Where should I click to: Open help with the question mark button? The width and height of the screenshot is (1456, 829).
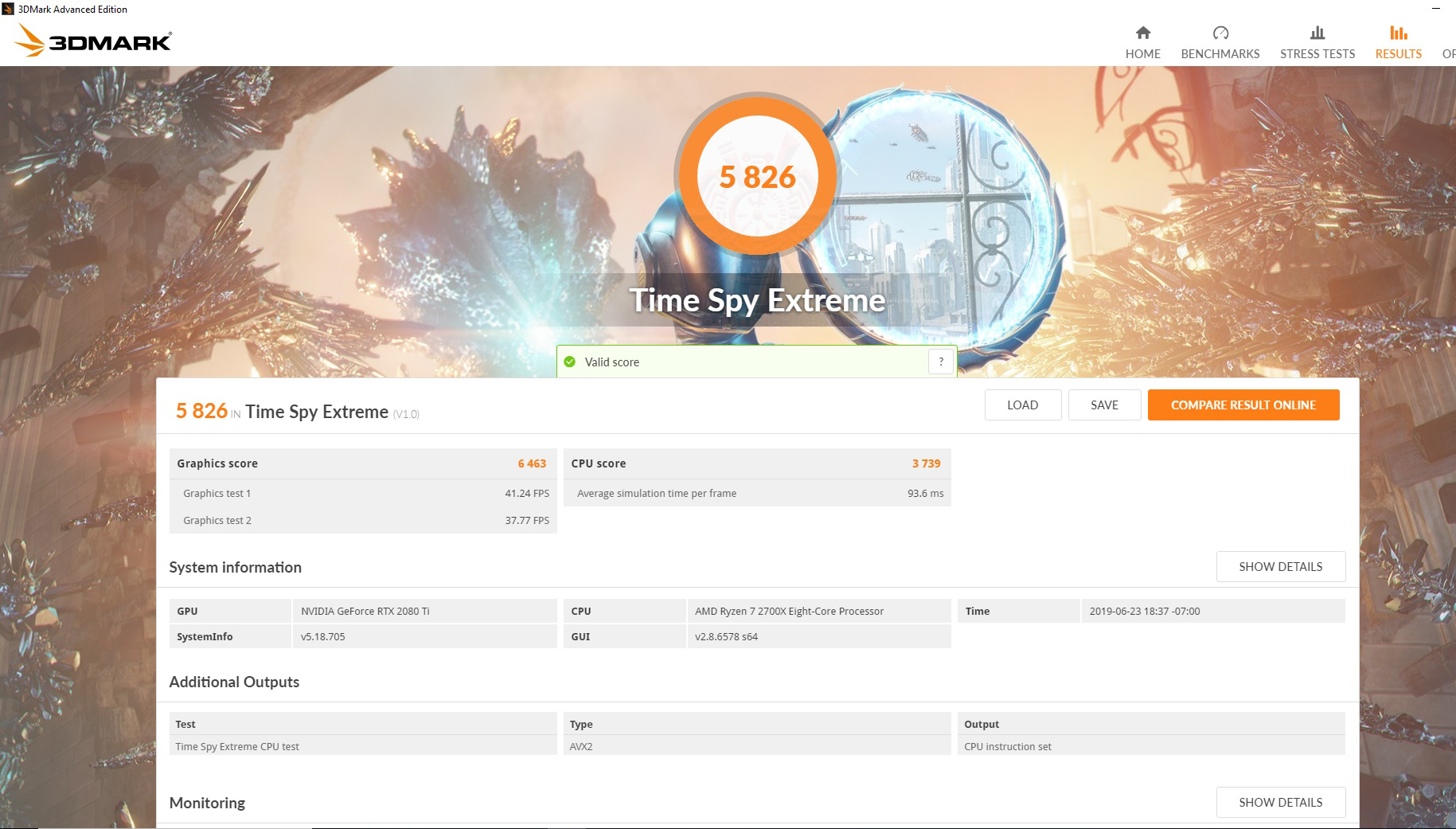click(x=940, y=361)
